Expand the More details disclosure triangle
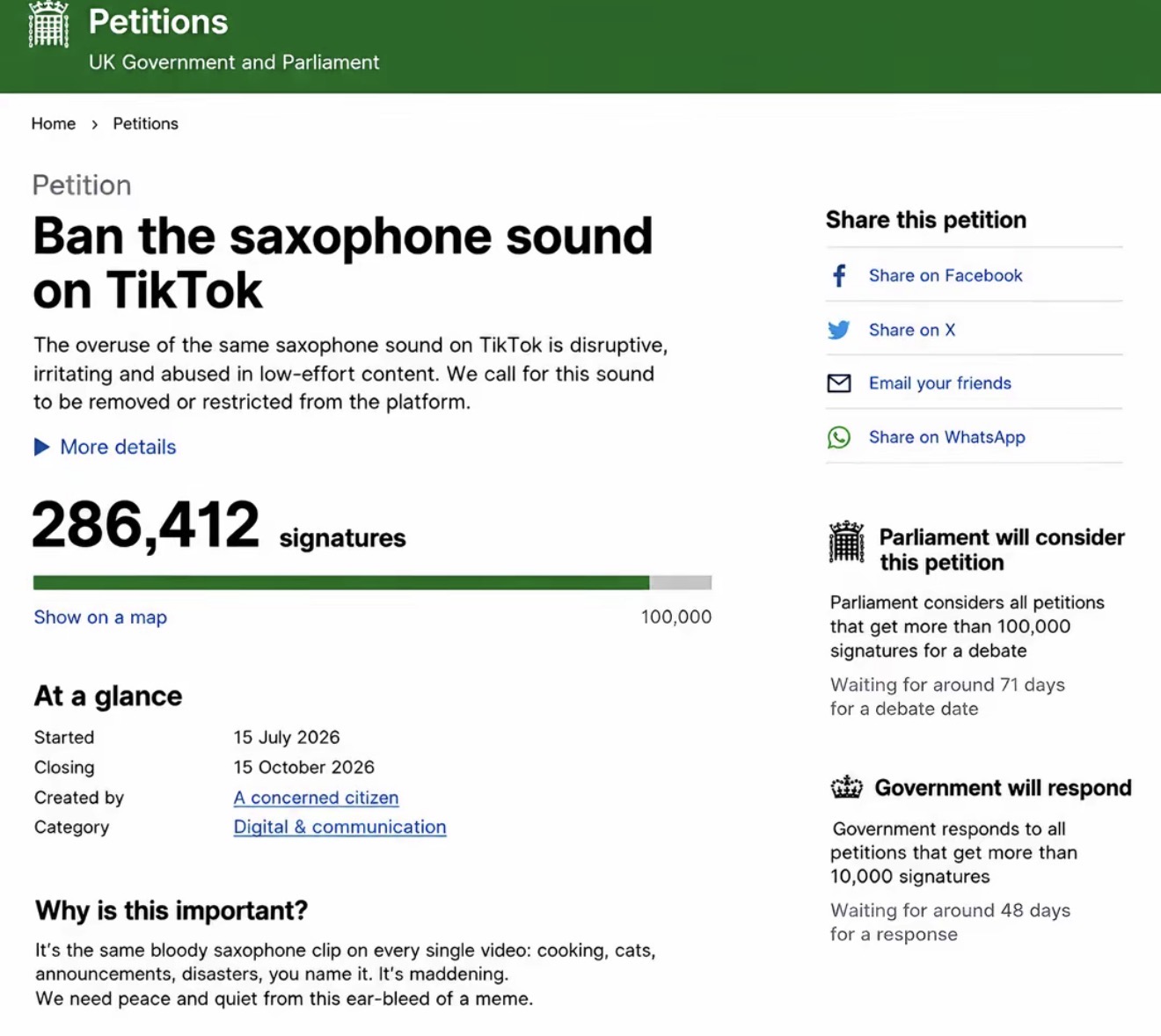The height and width of the screenshot is (1036, 1161). tap(41, 447)
